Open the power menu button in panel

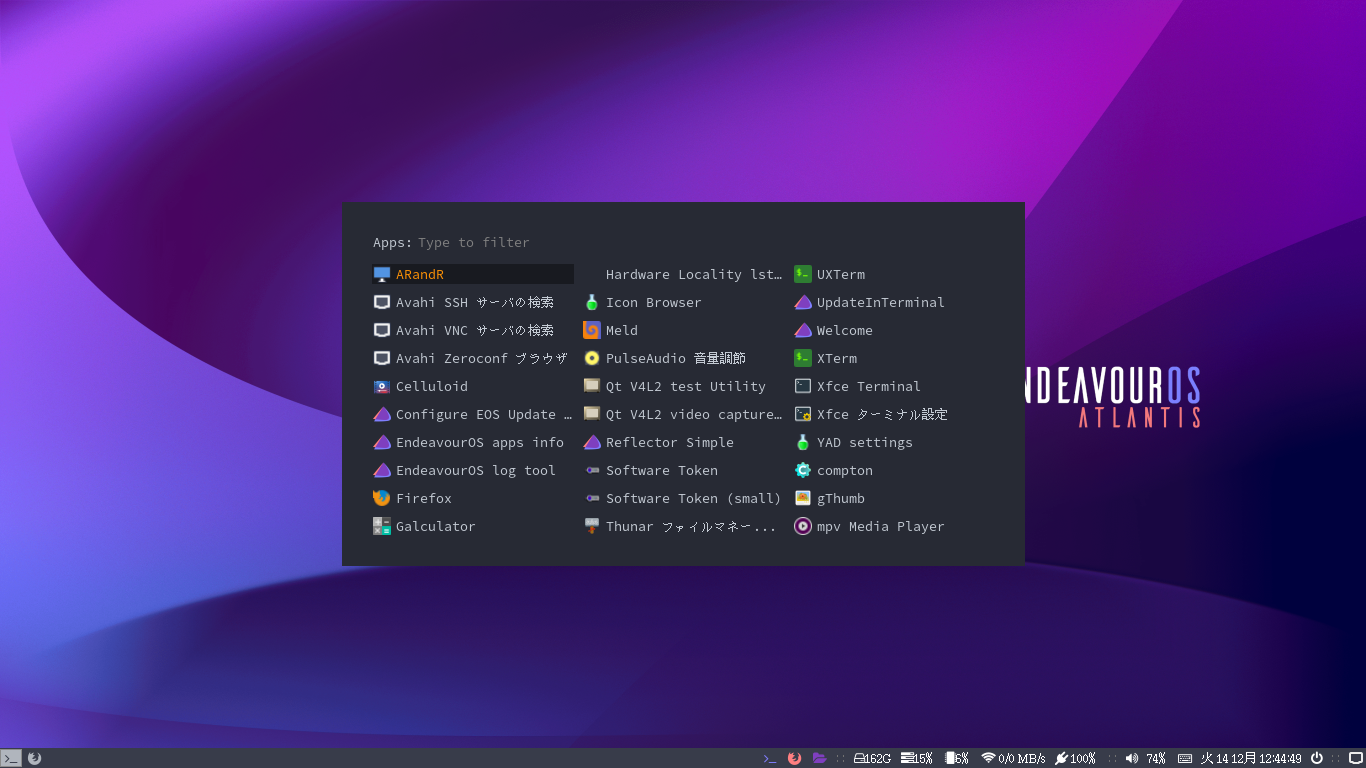(x=1317, y=758)
